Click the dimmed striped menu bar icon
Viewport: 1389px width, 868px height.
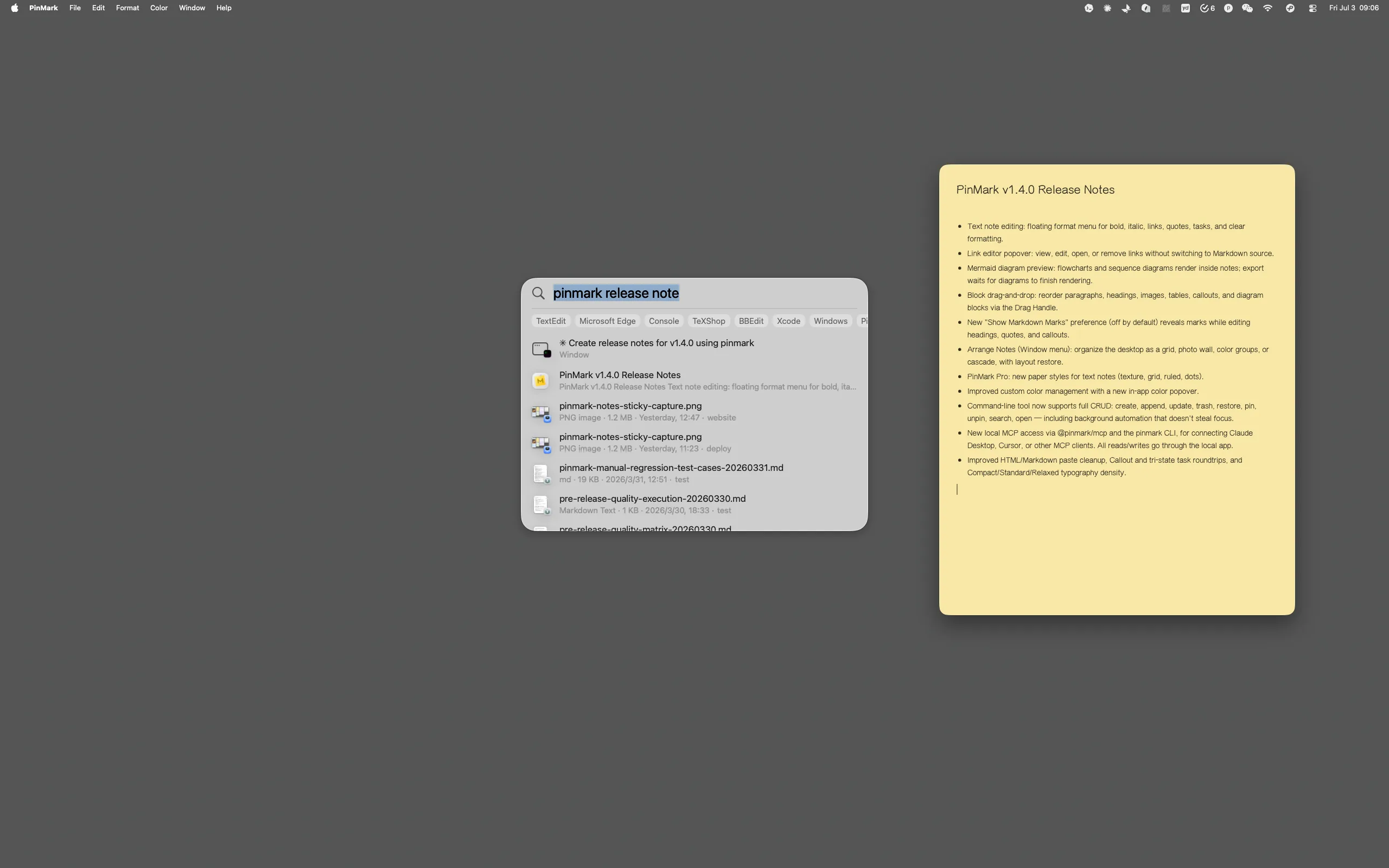coord(1165,8)
